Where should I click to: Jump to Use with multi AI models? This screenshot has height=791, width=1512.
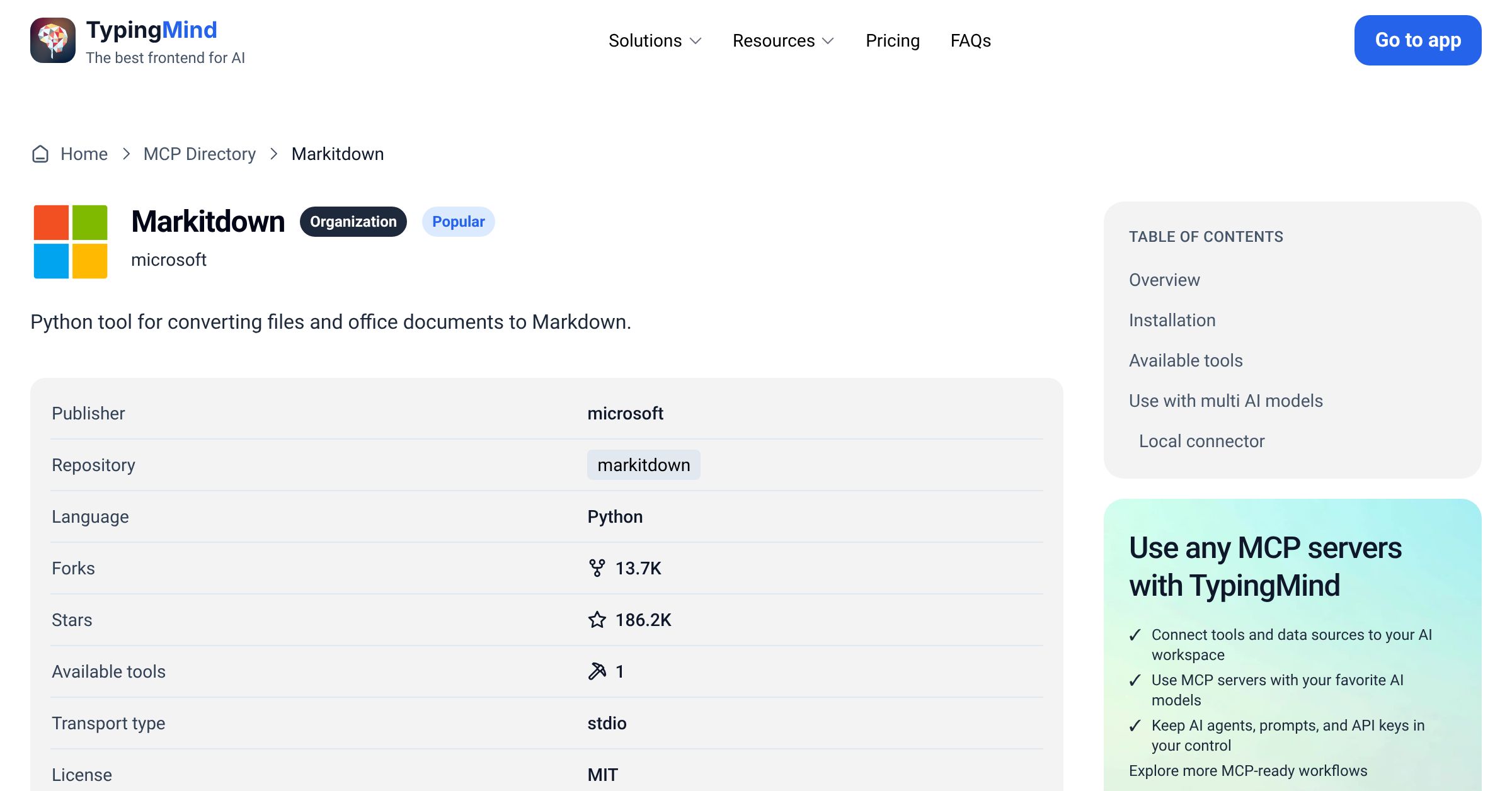(1226, 401)
